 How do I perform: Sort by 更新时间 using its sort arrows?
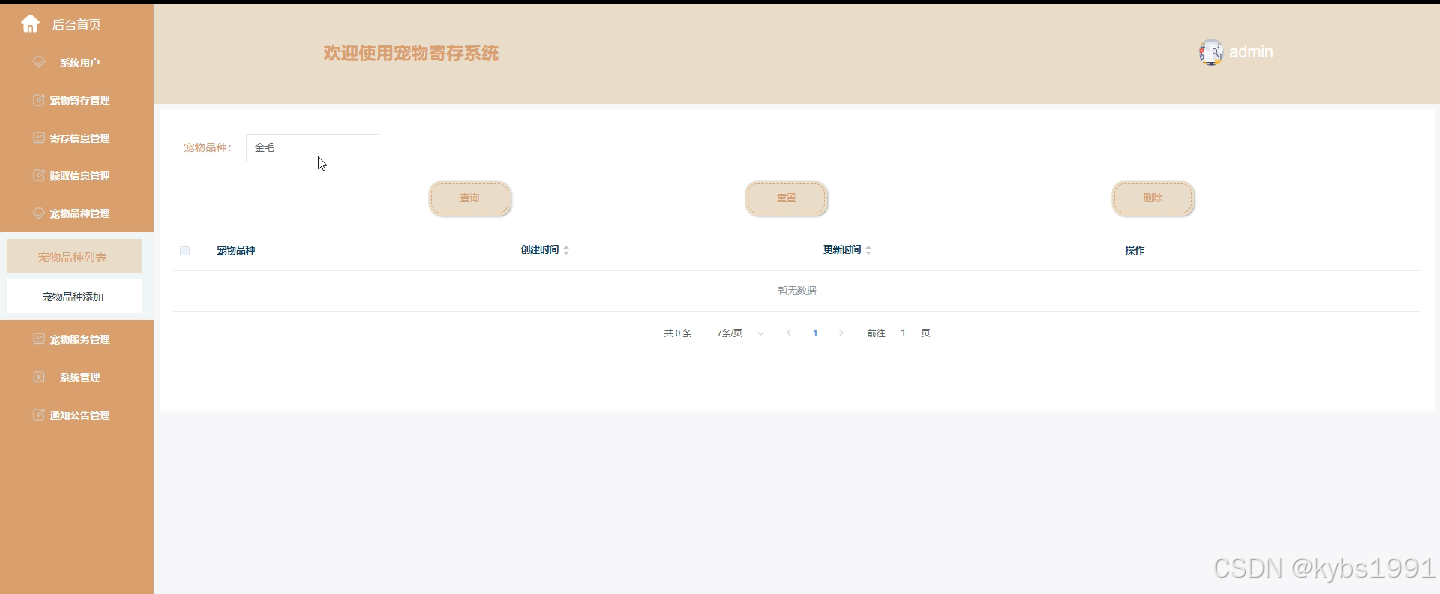tap(868, 250)
